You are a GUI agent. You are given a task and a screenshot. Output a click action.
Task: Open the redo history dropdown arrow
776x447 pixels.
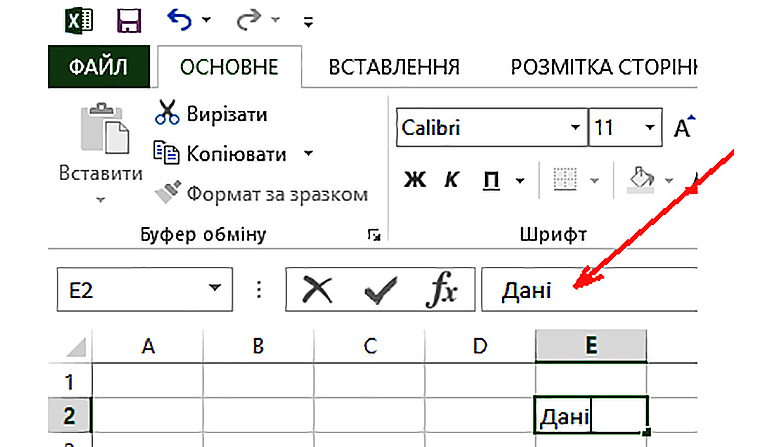point(276,20)
